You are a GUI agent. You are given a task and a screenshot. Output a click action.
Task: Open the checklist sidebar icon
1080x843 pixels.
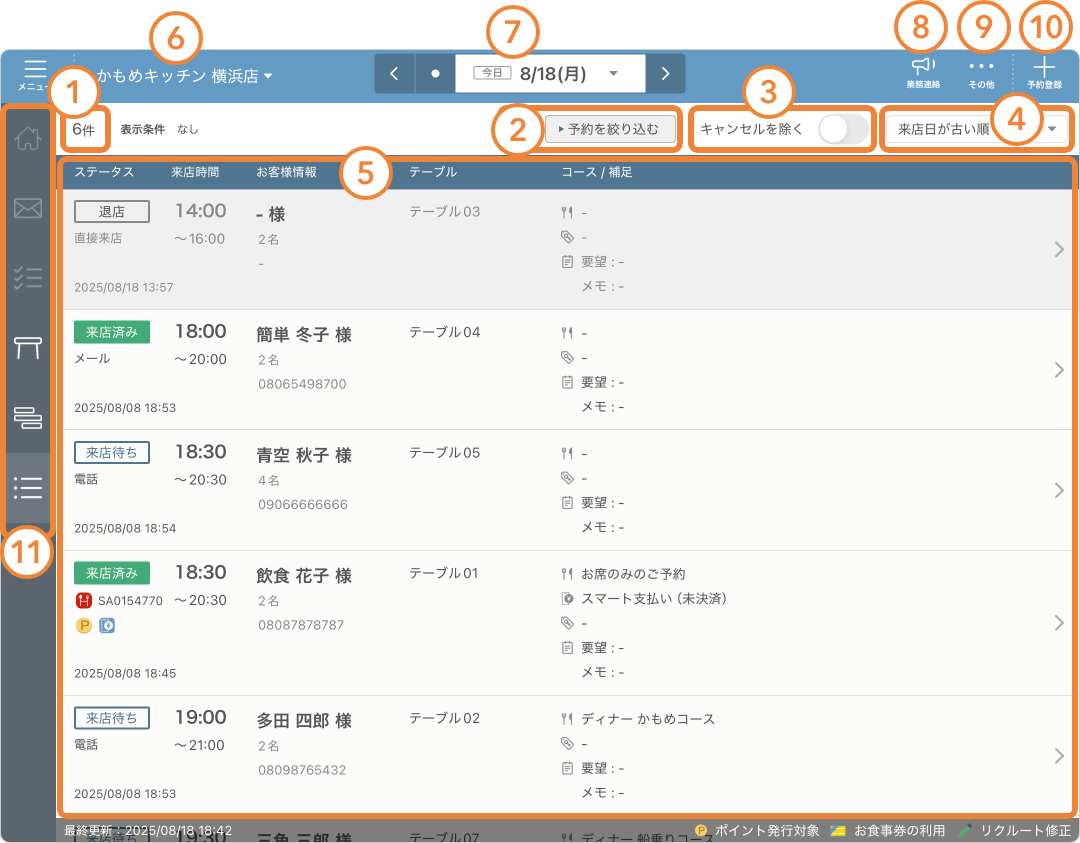click(x=28, y=278)
